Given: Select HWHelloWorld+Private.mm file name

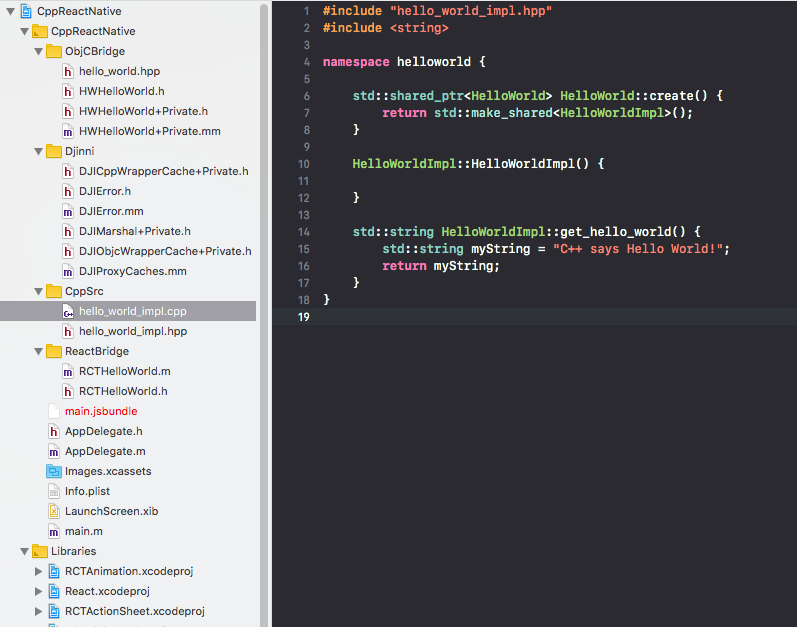Looking at the screenshot, I should (149, 132).
